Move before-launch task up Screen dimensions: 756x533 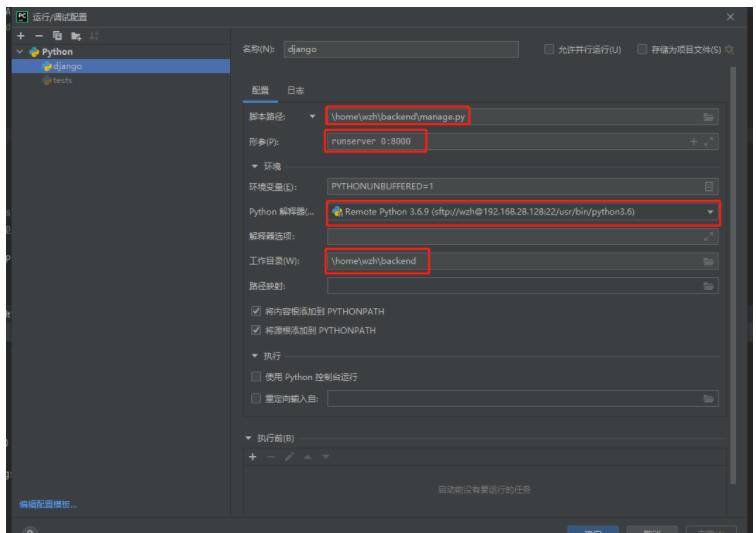(308, 456)
